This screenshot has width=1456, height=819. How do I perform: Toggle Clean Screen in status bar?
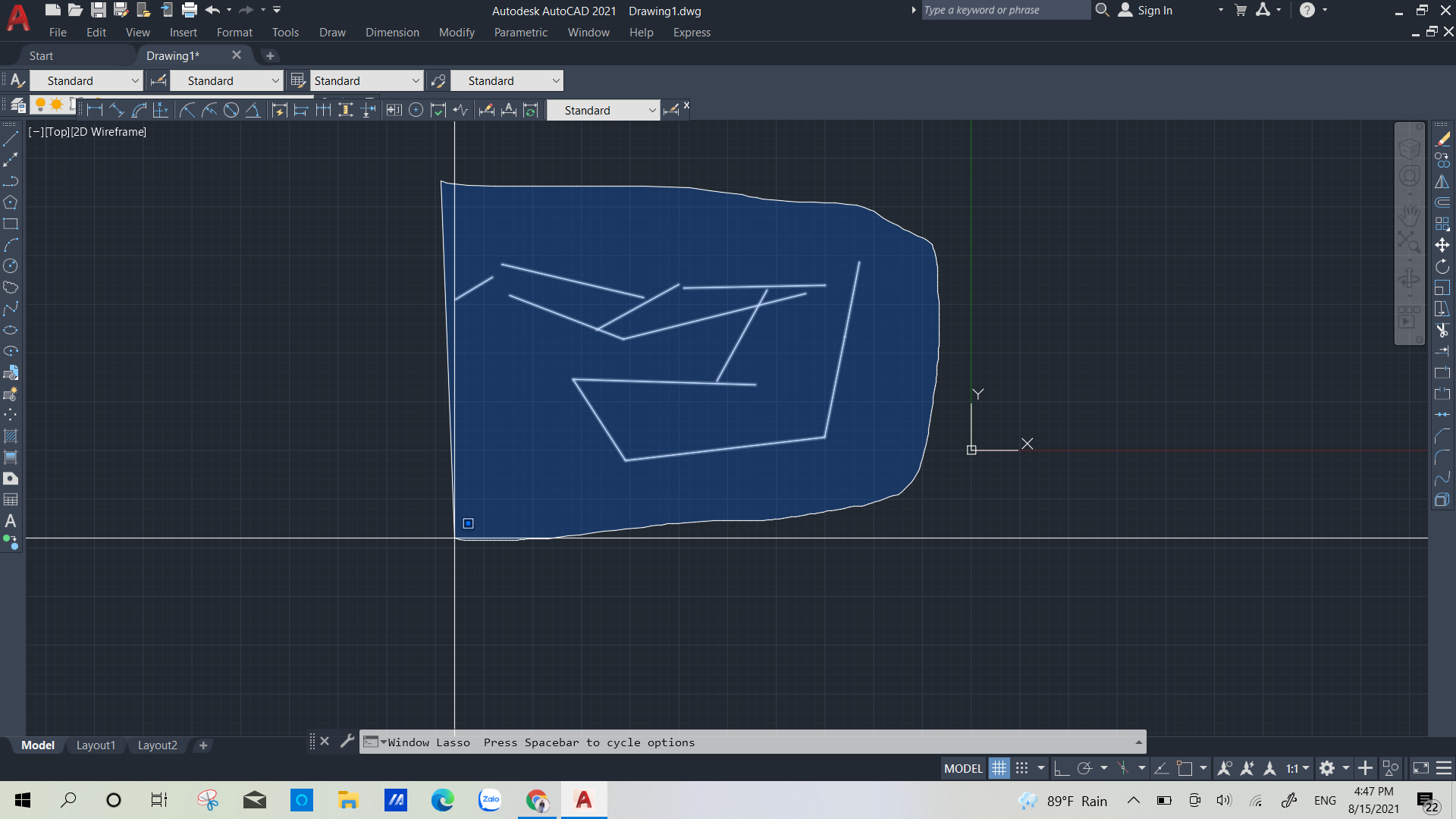tap(1420, 768)
